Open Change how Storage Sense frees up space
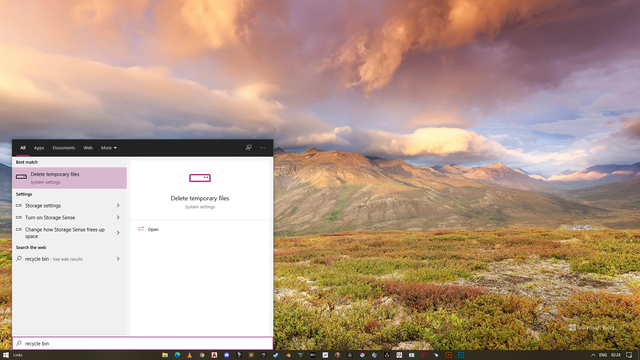This screenshot has height=360, width=640. coord(69,233)
